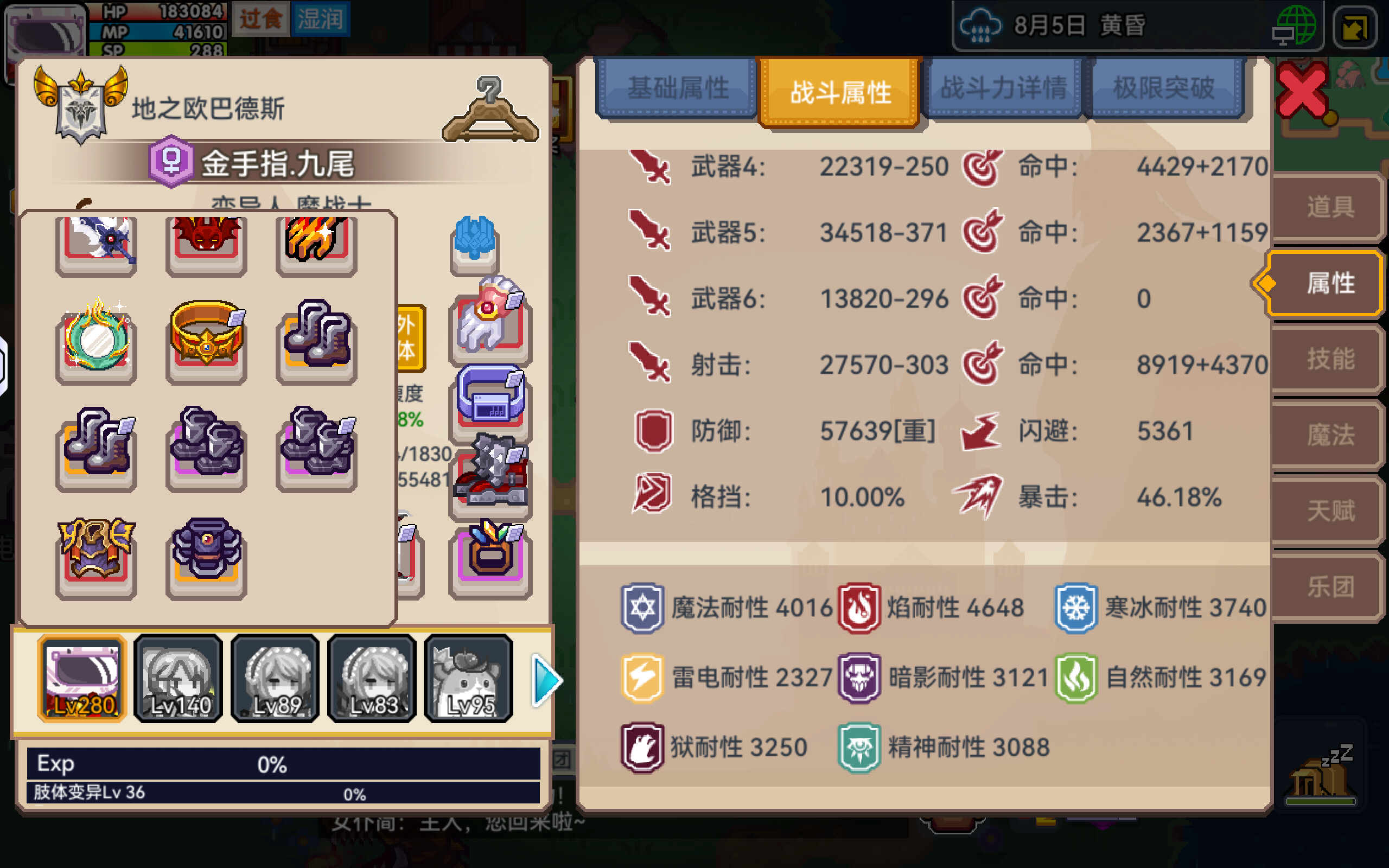The height and width of the screenshot is (868, 1389).
Task: Click the Exp progress bar
Action: click(284, 764)
